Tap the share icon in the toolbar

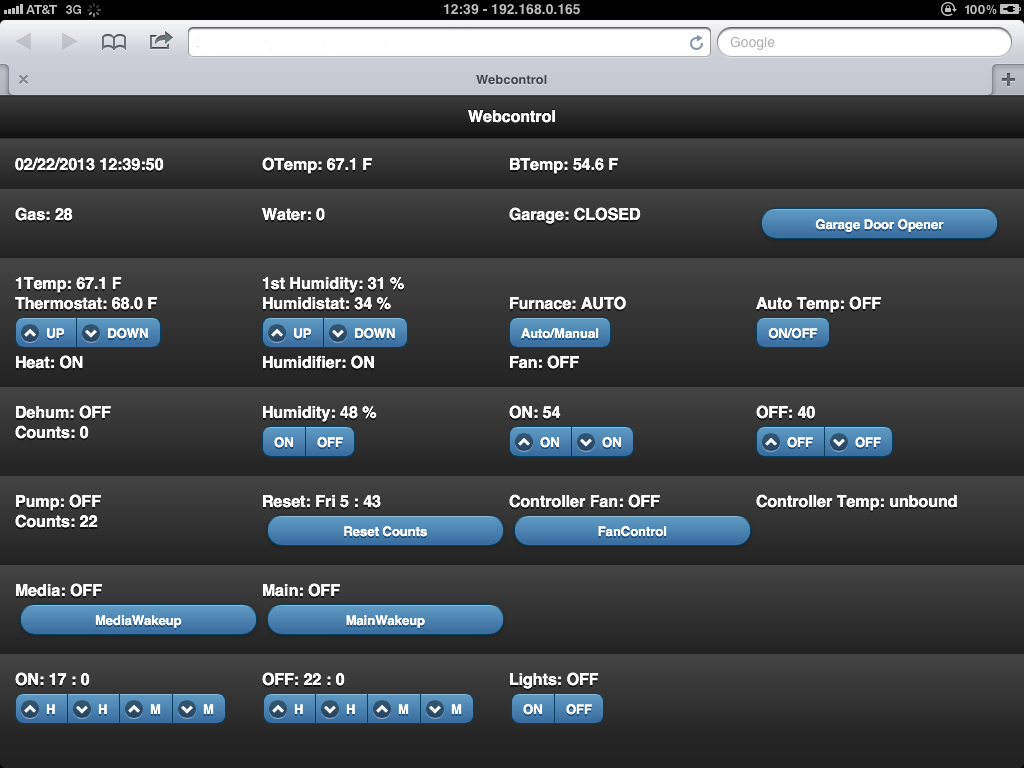(x=159, y=42)
